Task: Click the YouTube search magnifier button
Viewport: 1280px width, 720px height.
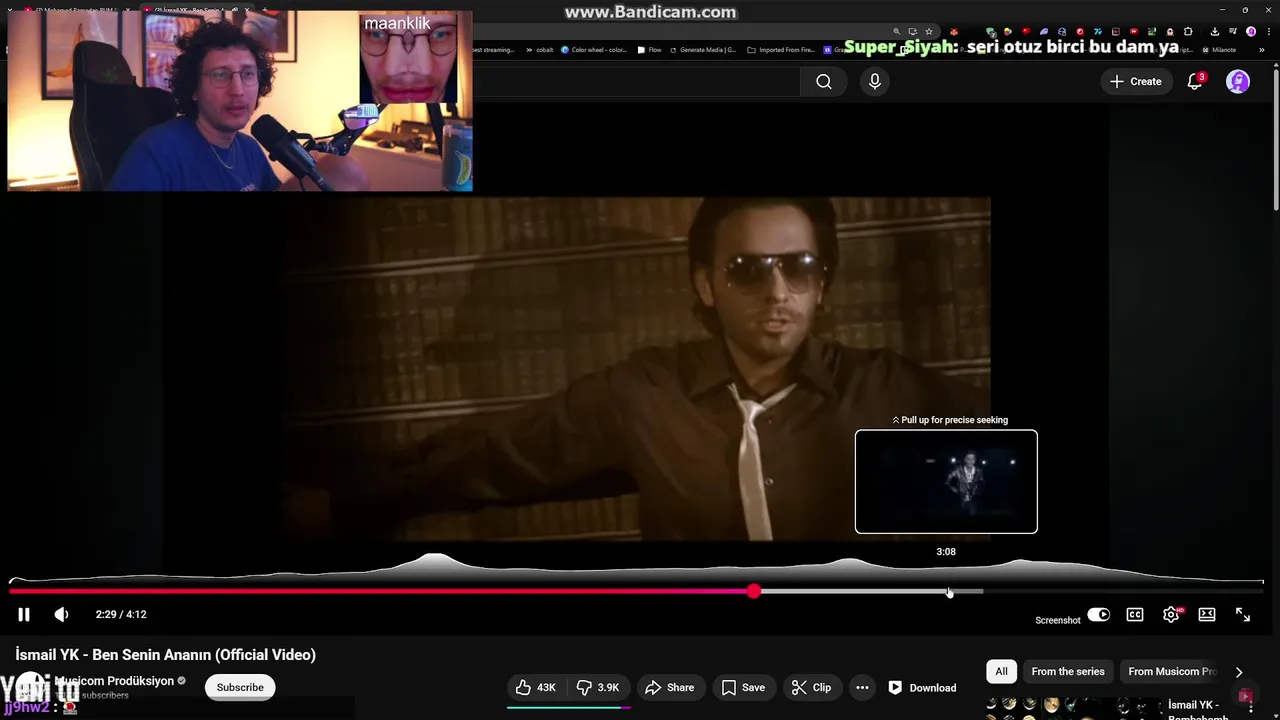Action: (x=824, y=82)
